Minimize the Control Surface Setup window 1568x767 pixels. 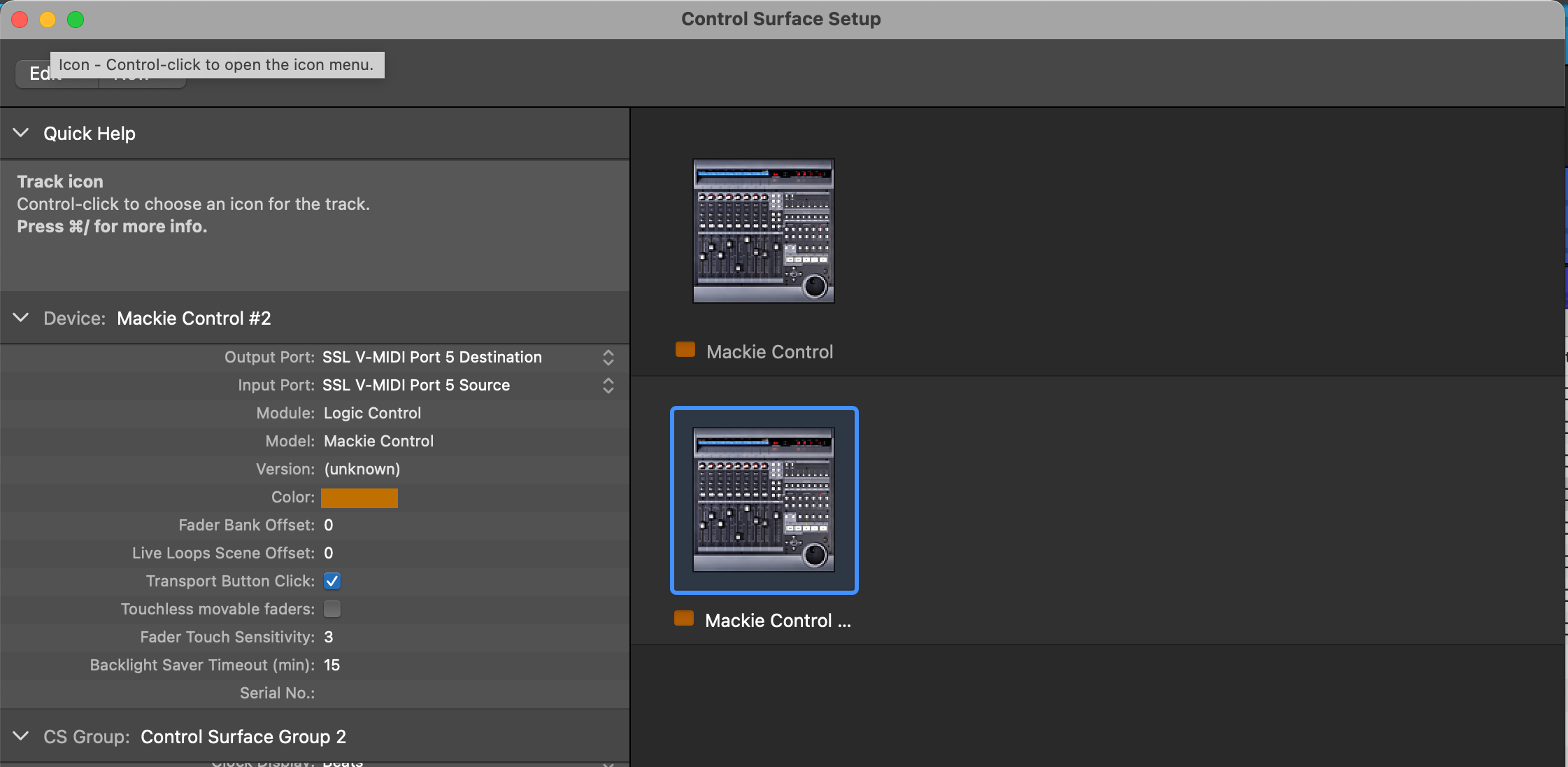48,19
